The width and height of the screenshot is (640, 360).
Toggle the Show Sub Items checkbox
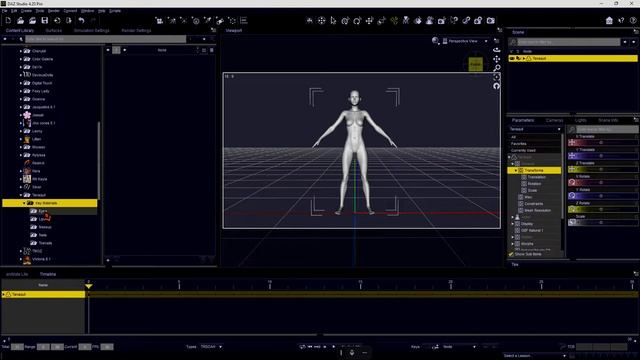(511, 254)
